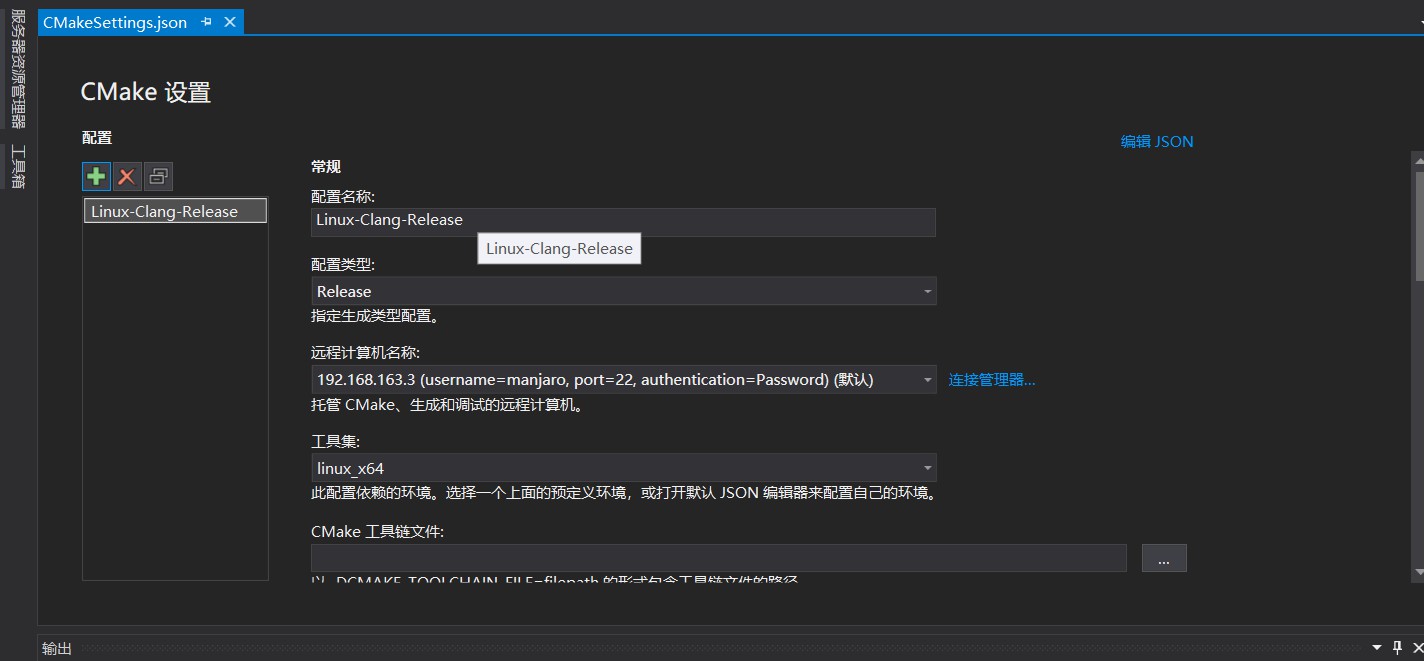Close the 输出 output panel
This screenshot has width=1424, height=661.
1416,648
